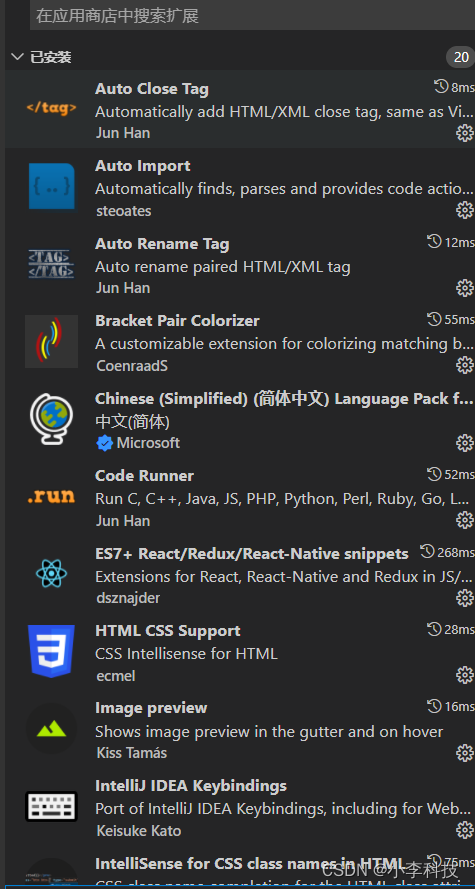This screenshot has height=889, width=475.
Task: Click the Code Runner .run icon
Action: (52, 497)
